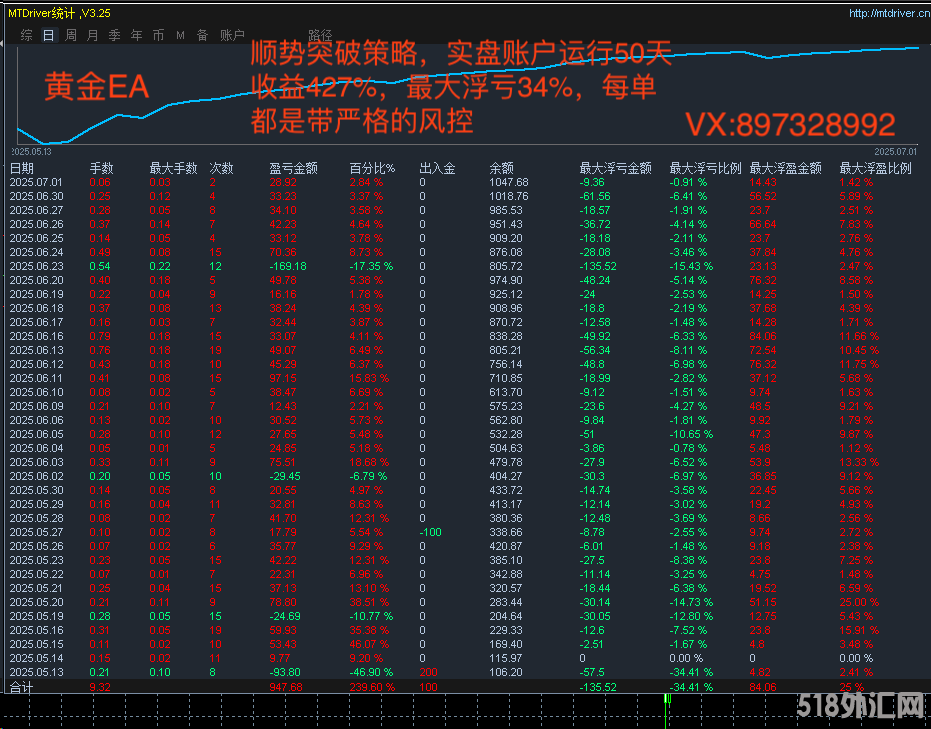
Task: Switch to the 综 summary tab
Action: (x=26, y=36)
